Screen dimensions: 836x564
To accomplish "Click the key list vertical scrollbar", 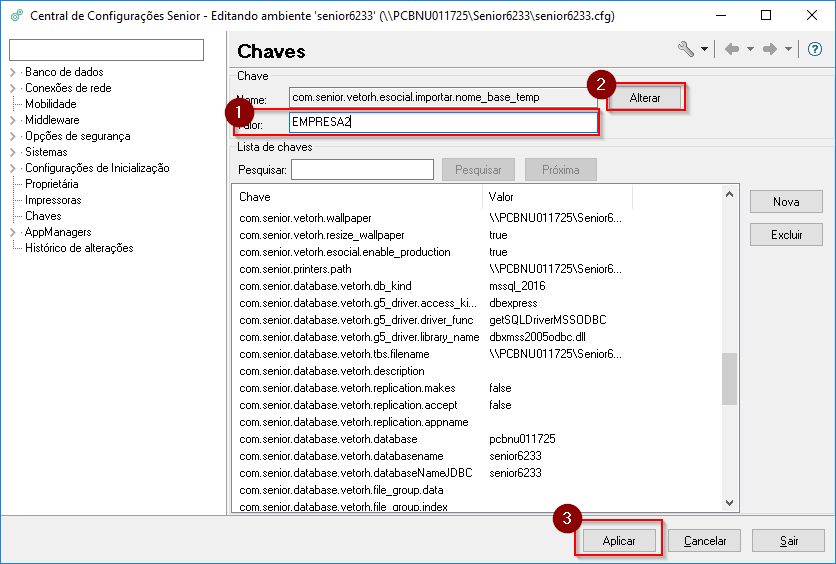I will click(729, 377).
